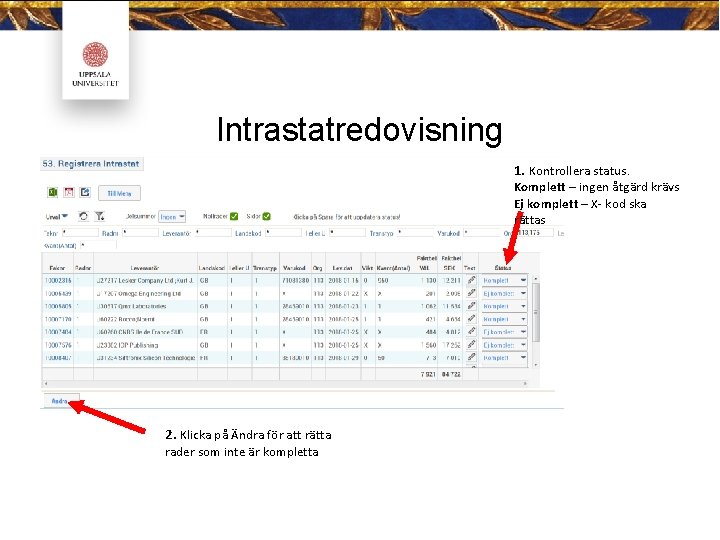Open the Jobbnummer dropdown
The width and height of the screenshot is (720, 540).
[x=172, y=216]
